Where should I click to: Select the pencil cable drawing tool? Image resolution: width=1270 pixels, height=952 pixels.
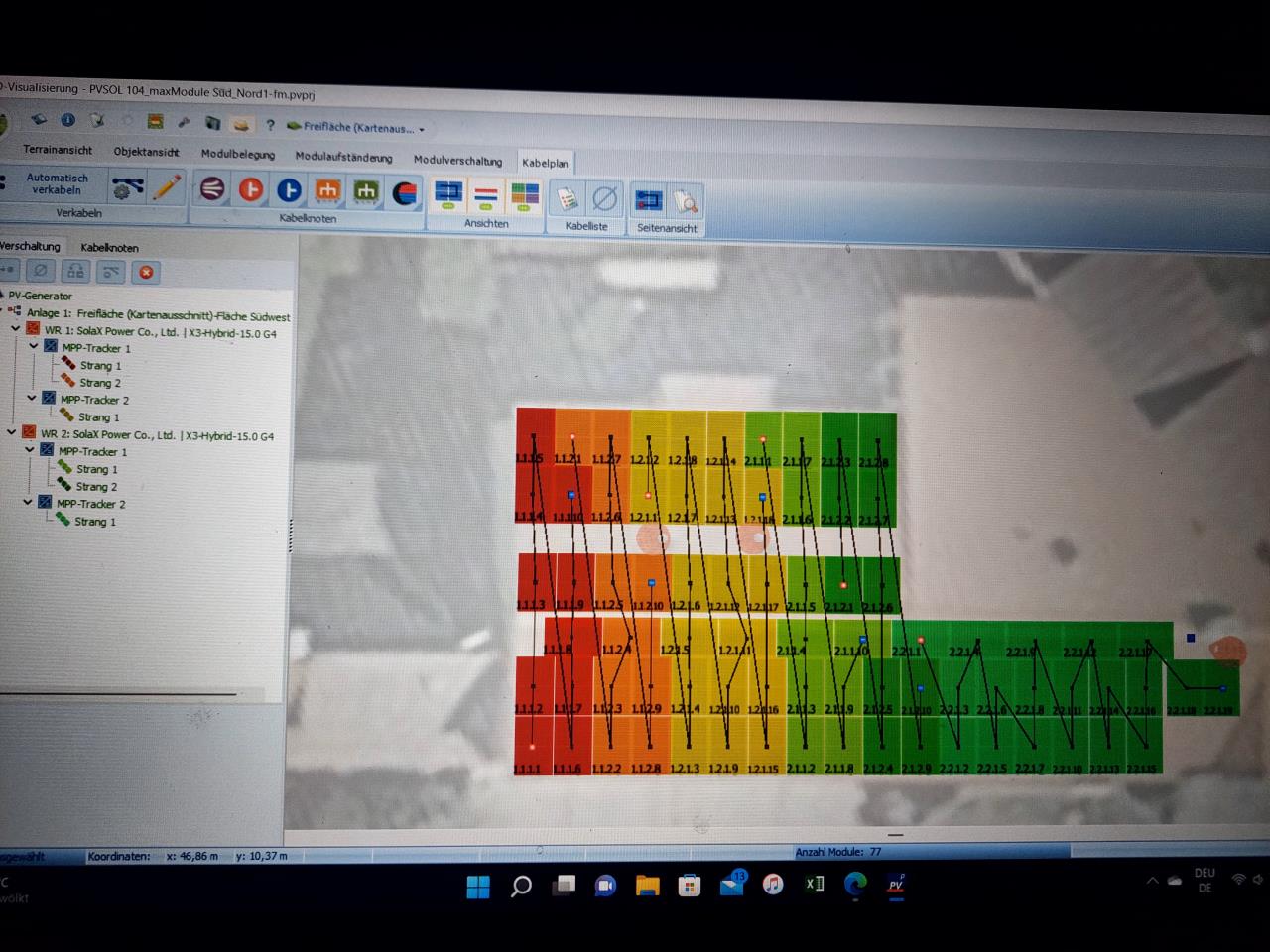167,187
